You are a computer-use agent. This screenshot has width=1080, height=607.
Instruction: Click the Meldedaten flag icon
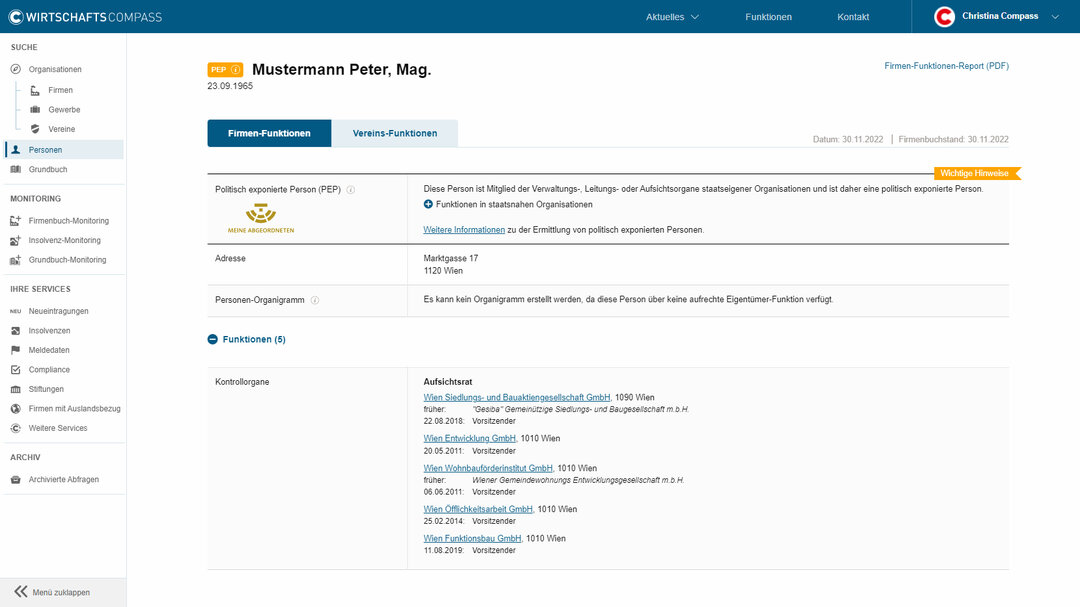tap(16, 350)
